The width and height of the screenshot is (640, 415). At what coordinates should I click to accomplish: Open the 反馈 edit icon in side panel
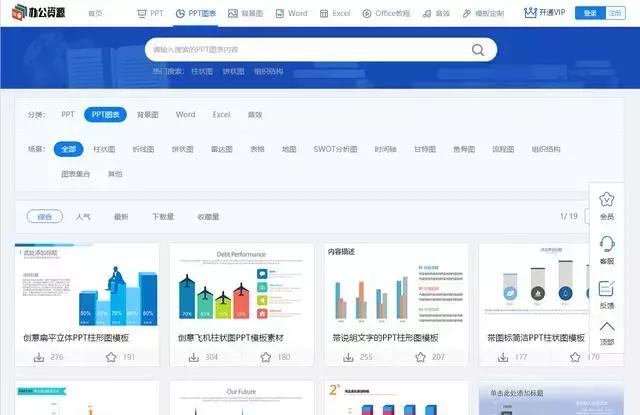click(607, 288)
